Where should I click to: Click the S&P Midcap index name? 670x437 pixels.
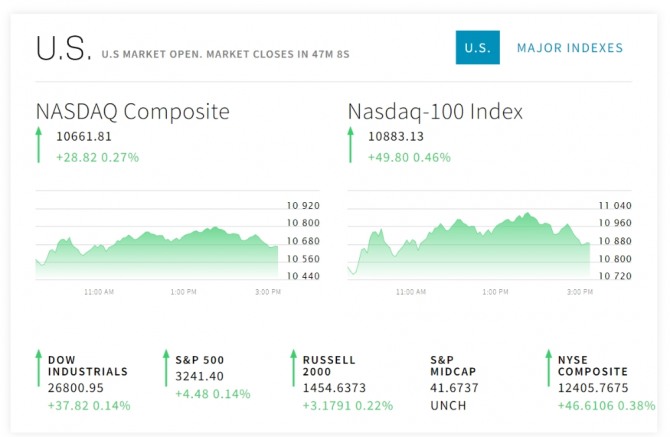pyautogui.click(x=453, y=366)
